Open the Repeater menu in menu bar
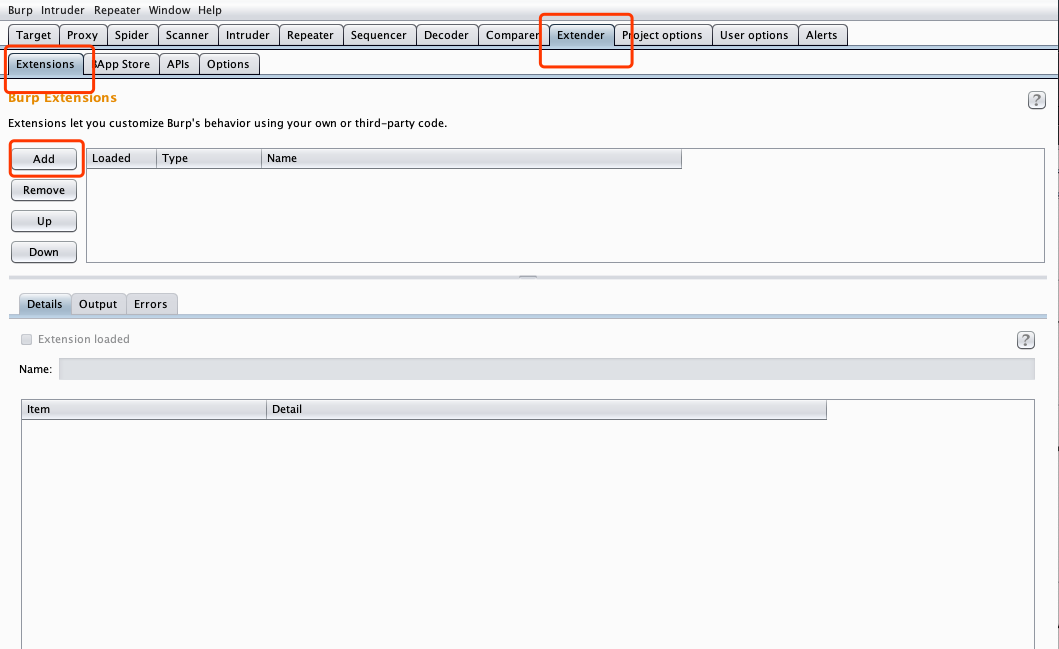Viewport: 1059px width, 649px height. 117,10
